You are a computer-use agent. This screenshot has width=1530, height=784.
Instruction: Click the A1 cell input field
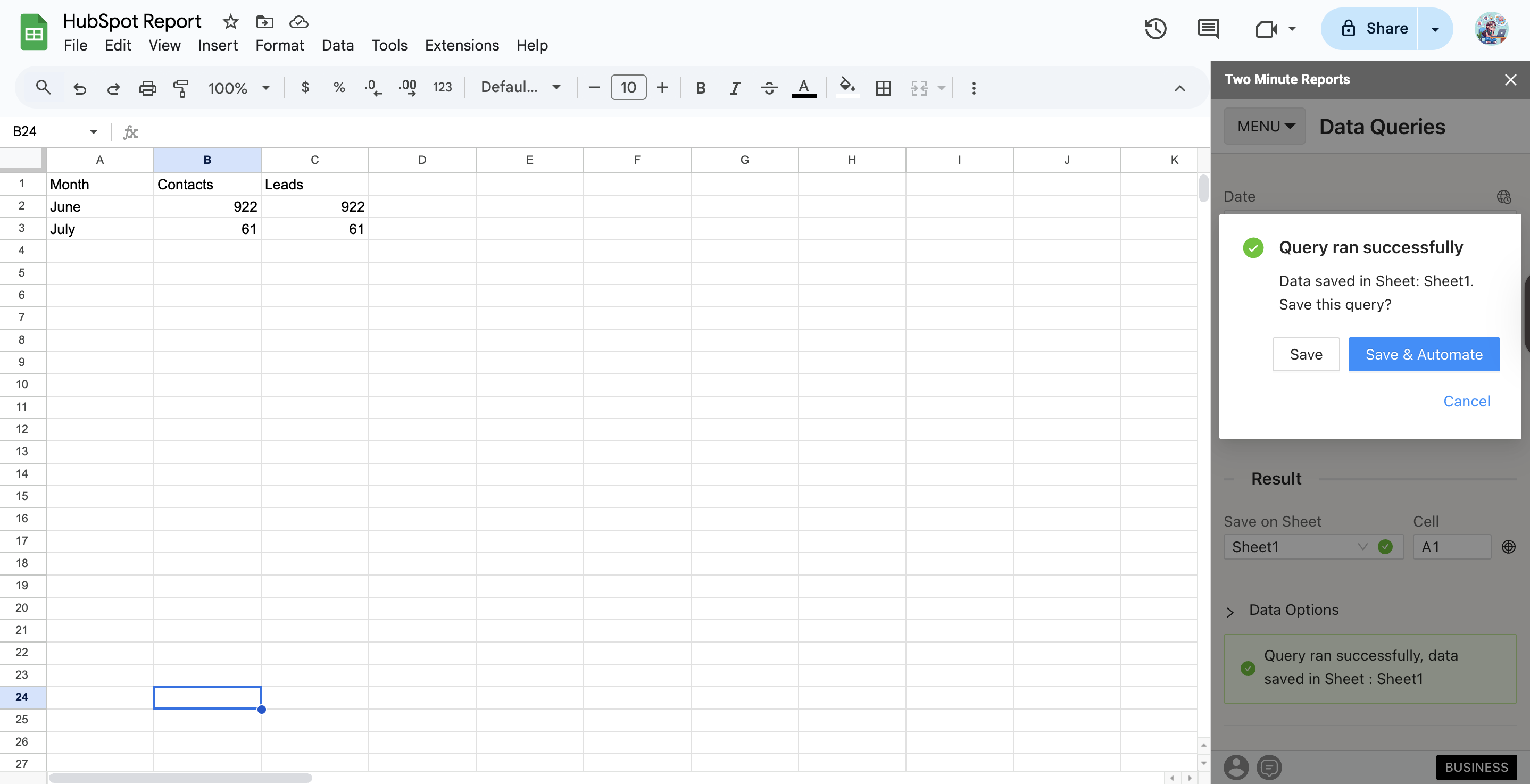pyautogui.click(x=1452, y=546)
